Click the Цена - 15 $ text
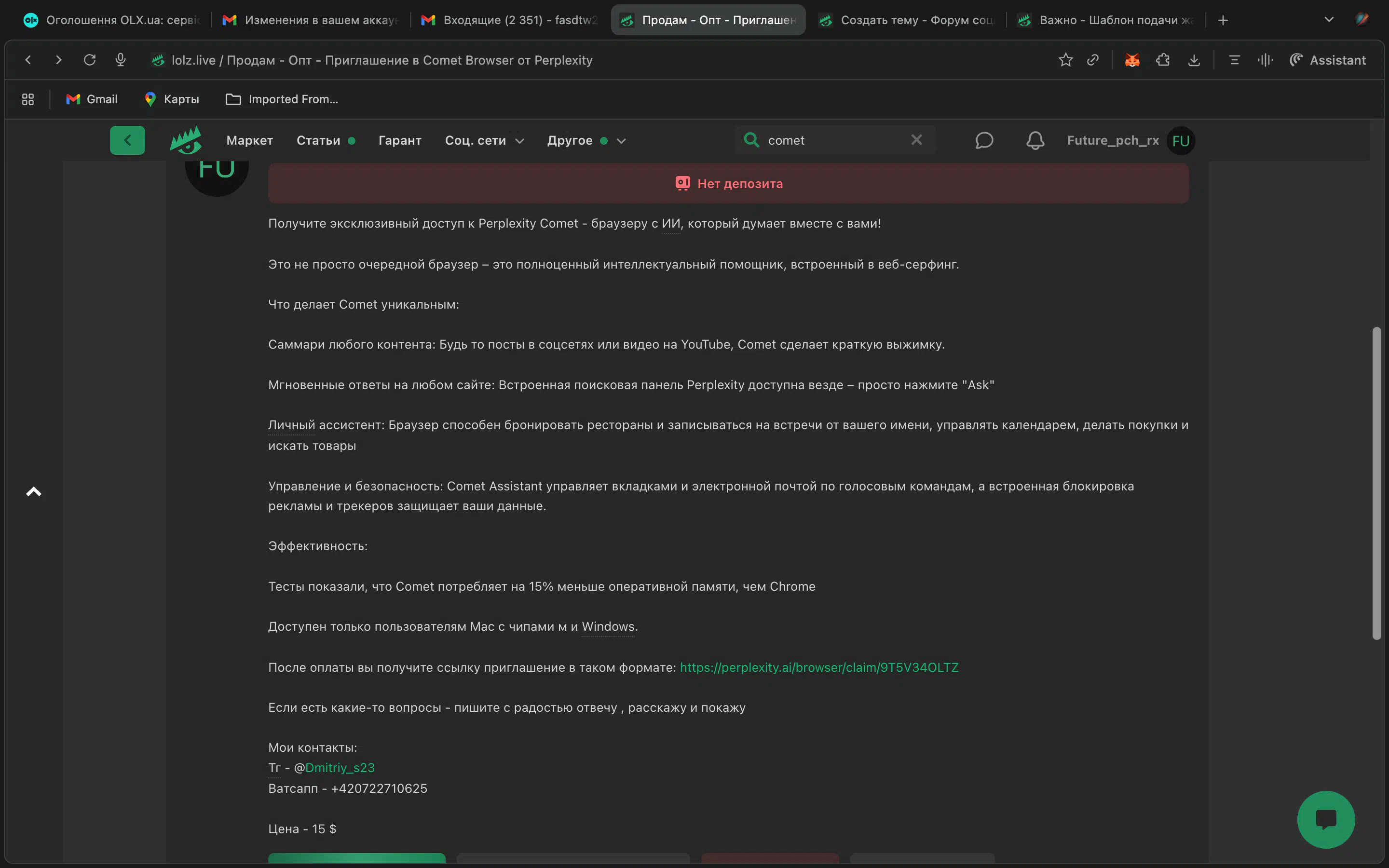 [302, 828]
